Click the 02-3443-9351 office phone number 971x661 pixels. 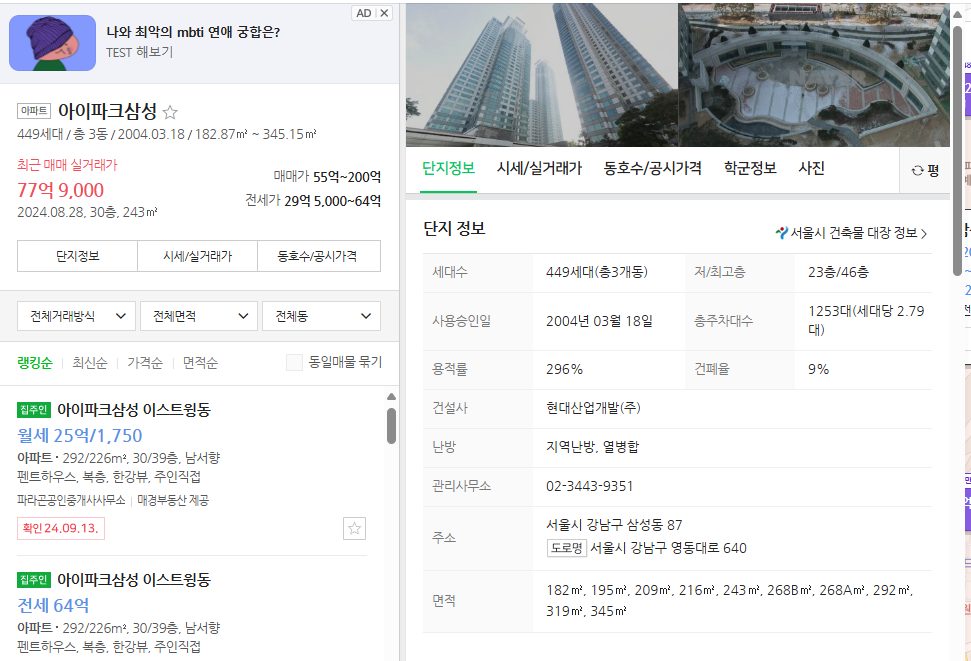click(x=590, y=486)
